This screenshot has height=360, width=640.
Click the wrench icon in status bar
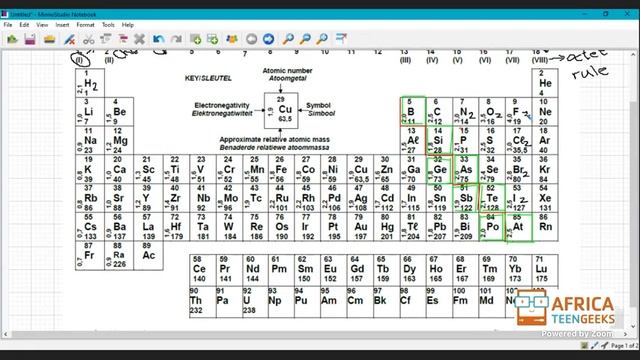(x=604, y=346)
